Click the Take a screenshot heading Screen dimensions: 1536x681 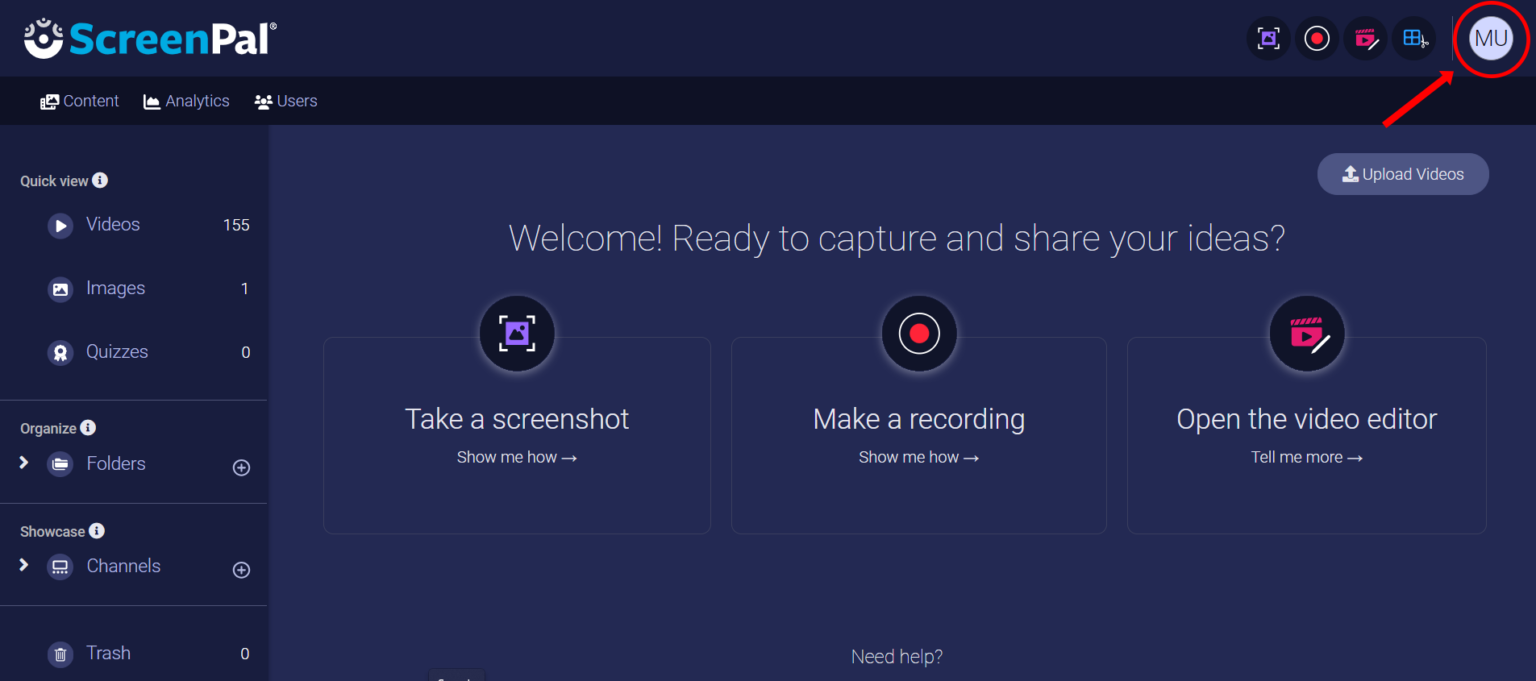point(517,418)
